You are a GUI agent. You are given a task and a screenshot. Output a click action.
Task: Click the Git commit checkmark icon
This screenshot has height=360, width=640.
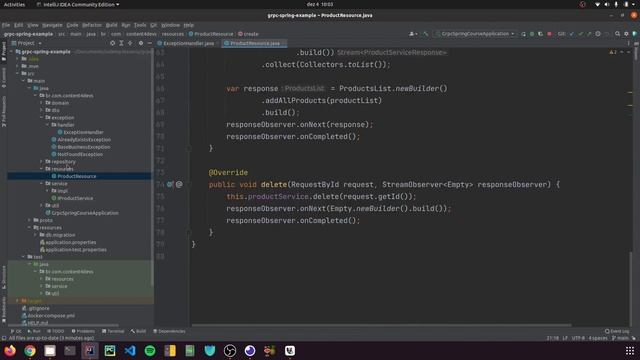[580, 34]
